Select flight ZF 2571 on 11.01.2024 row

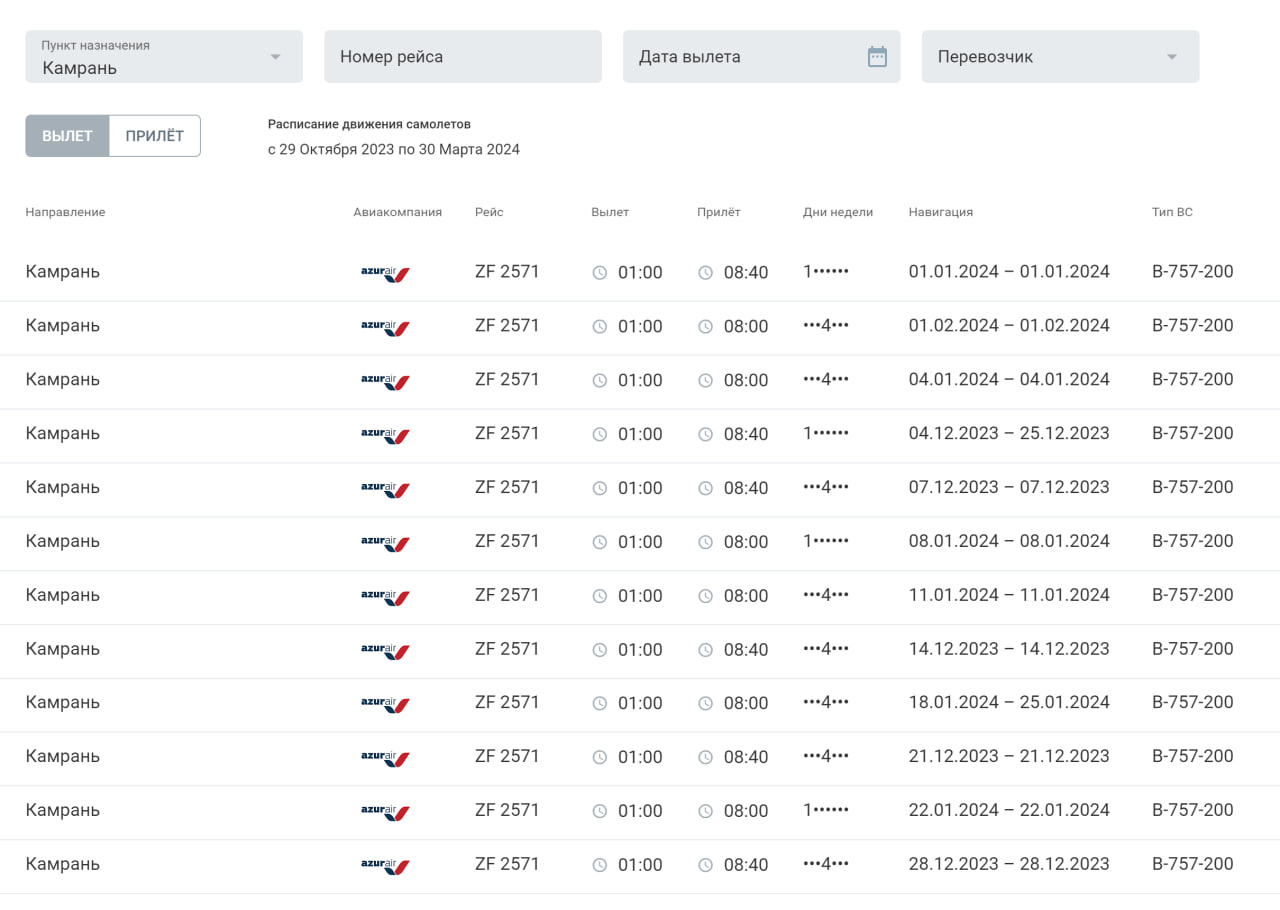(506, 595)
